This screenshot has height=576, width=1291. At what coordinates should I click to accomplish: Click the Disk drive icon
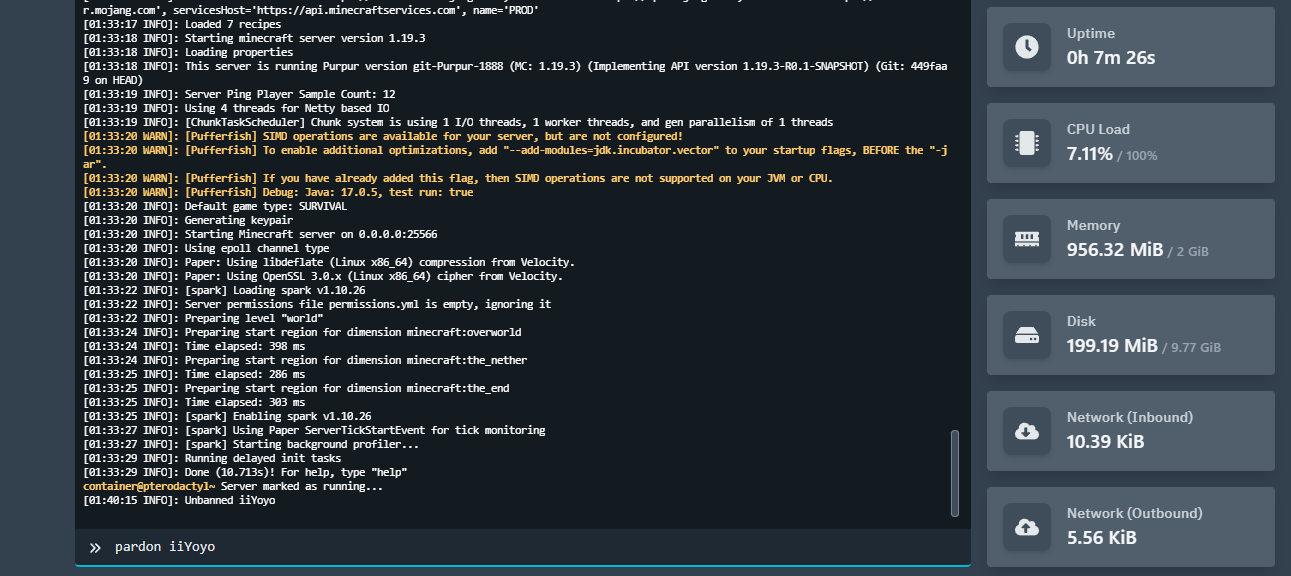coord(1026,335)
